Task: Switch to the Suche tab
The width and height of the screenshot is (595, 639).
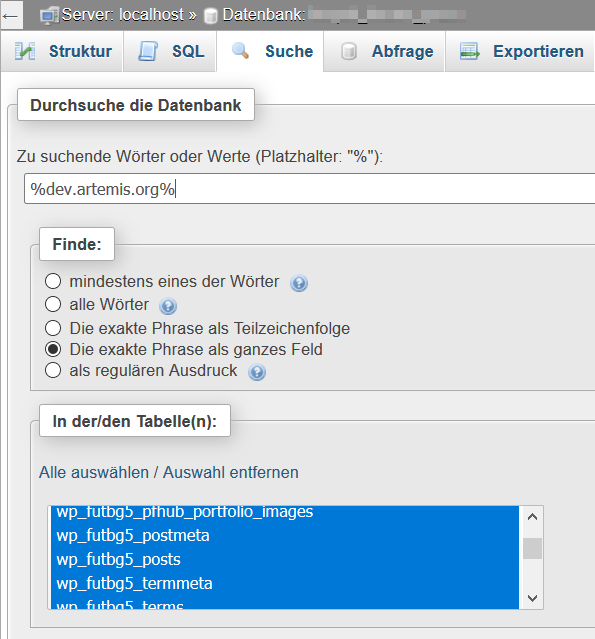Action: click(270, 51)
